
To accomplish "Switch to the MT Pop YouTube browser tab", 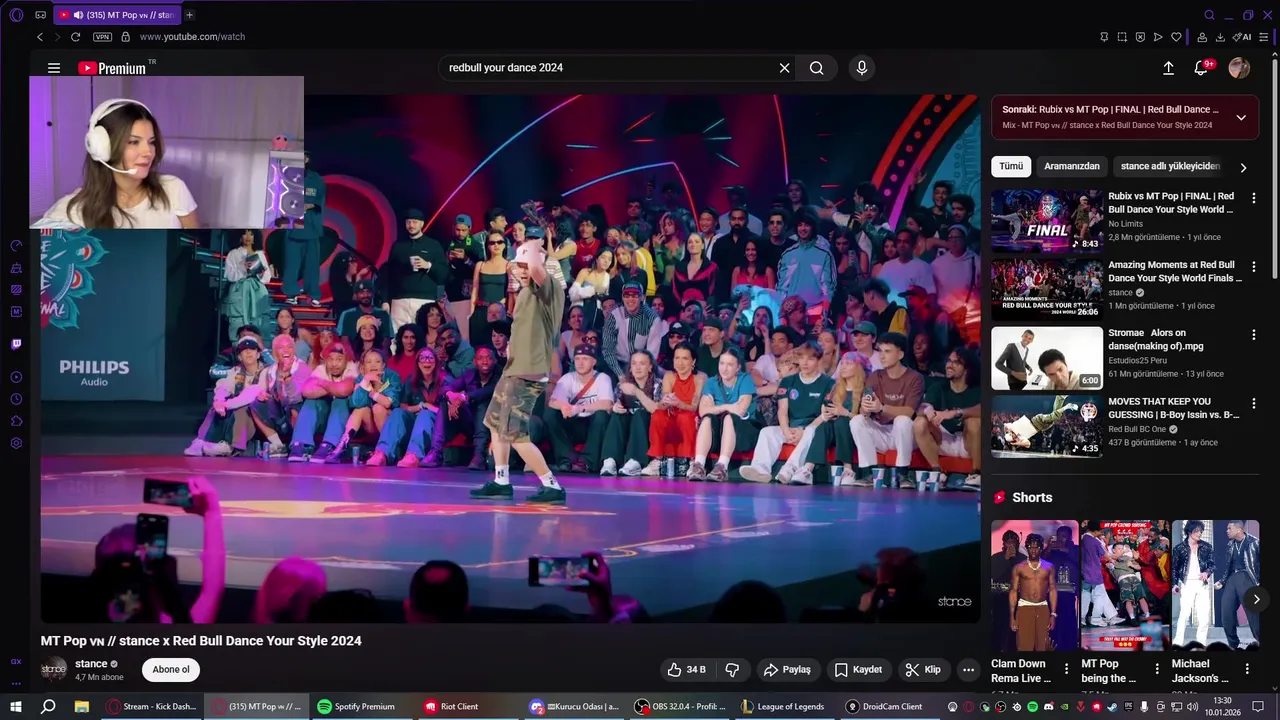I will (117, 15).
